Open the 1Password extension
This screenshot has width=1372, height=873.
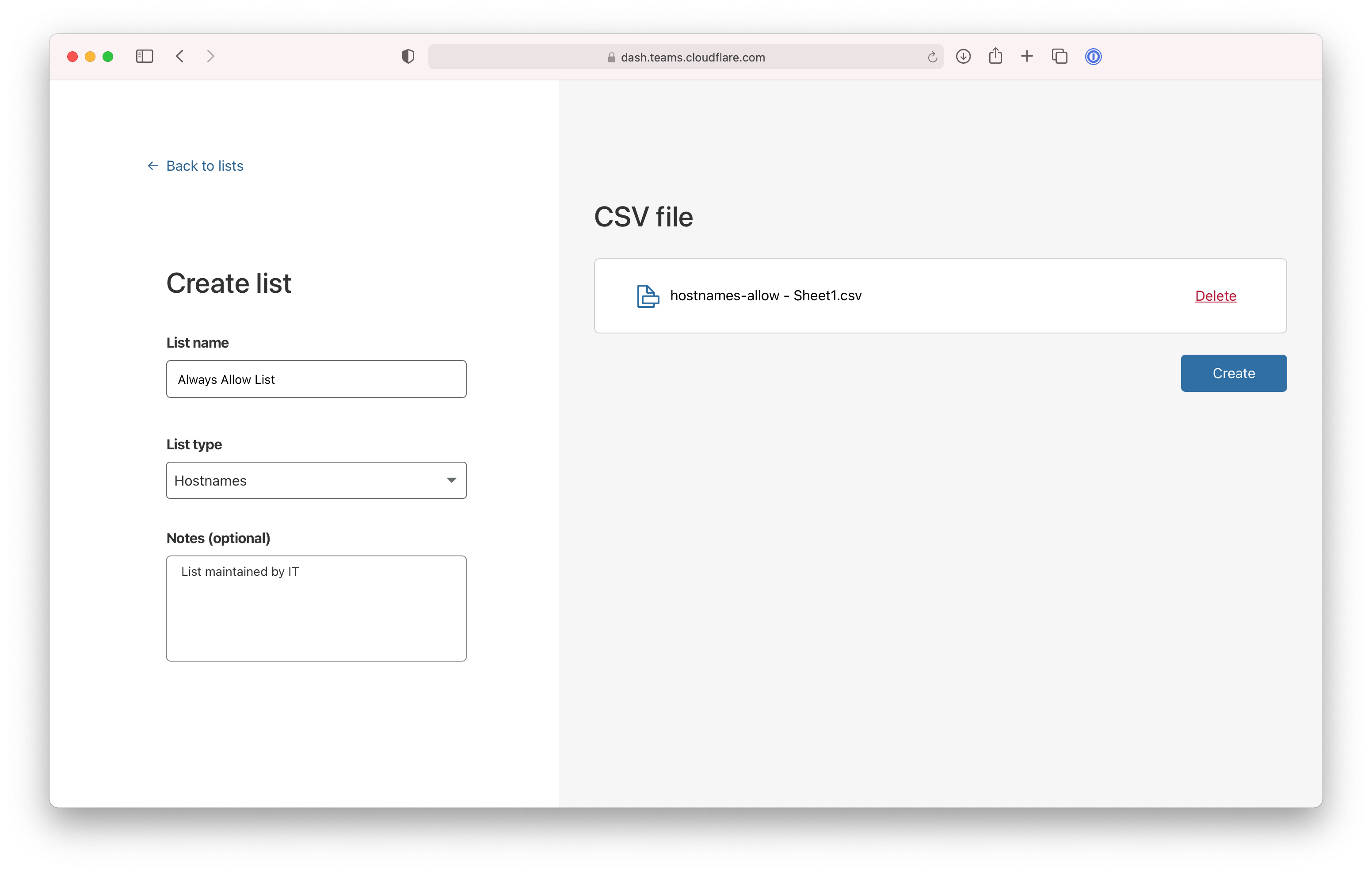pos(1093,57)
